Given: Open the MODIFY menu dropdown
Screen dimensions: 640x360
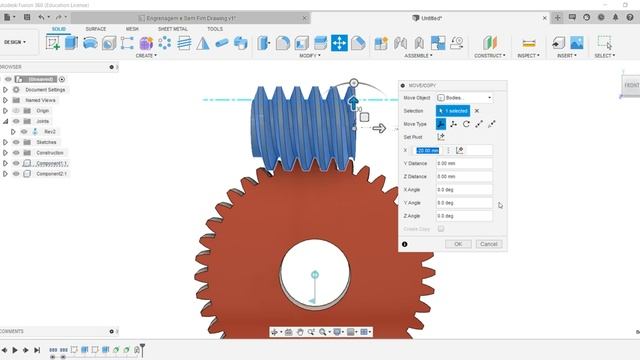Looking at the screenshot, I should [x=310, y=56].
